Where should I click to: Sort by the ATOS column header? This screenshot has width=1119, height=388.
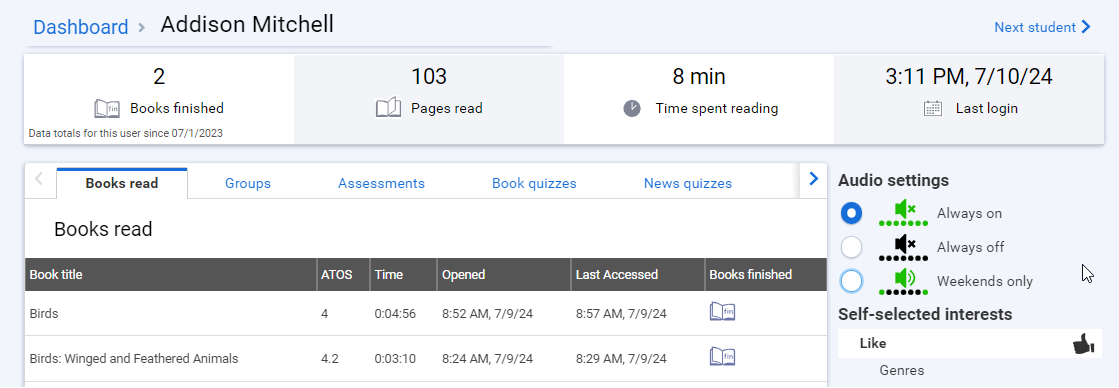[337, 275]
